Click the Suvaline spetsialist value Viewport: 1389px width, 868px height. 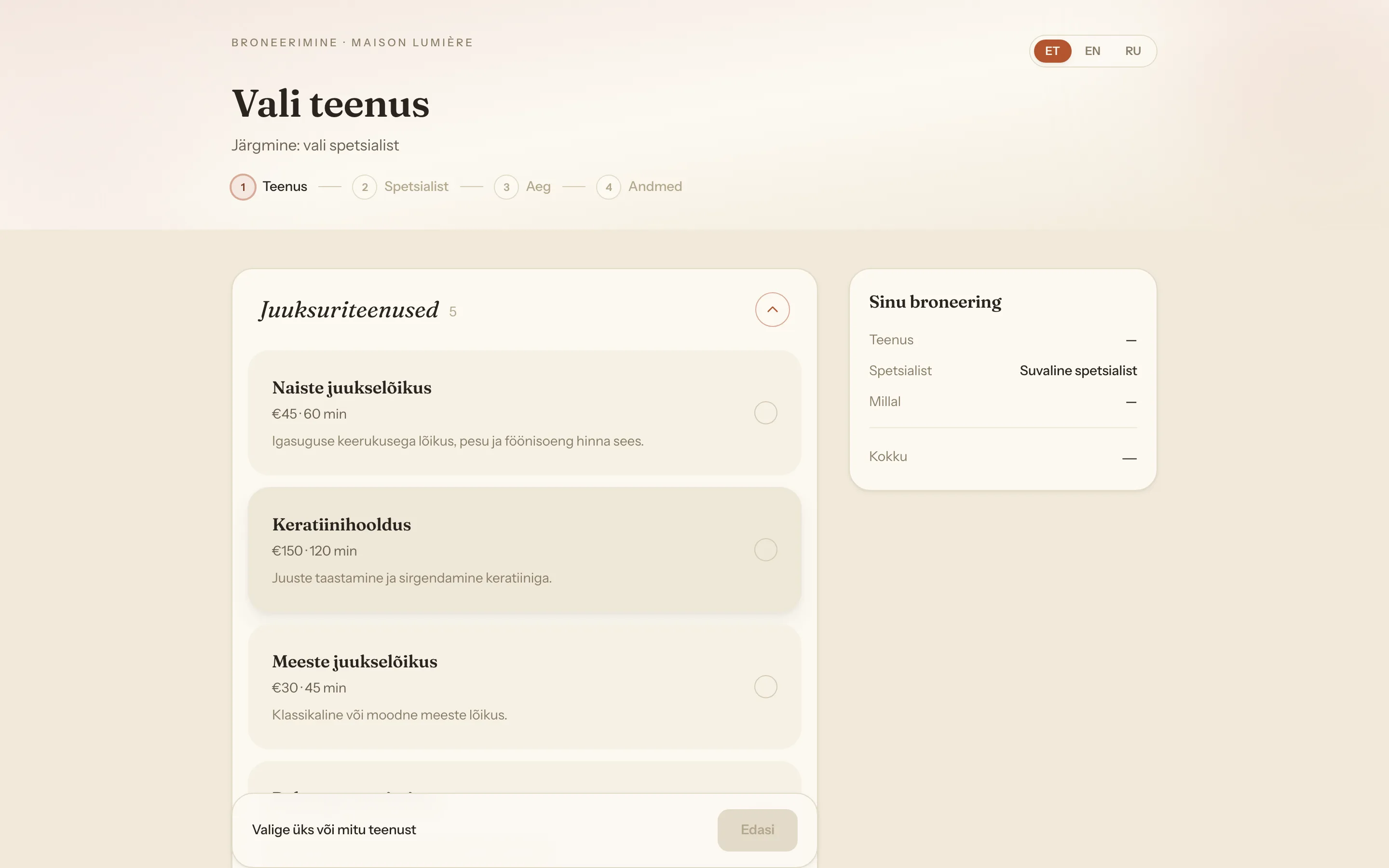pos(1078,371)
